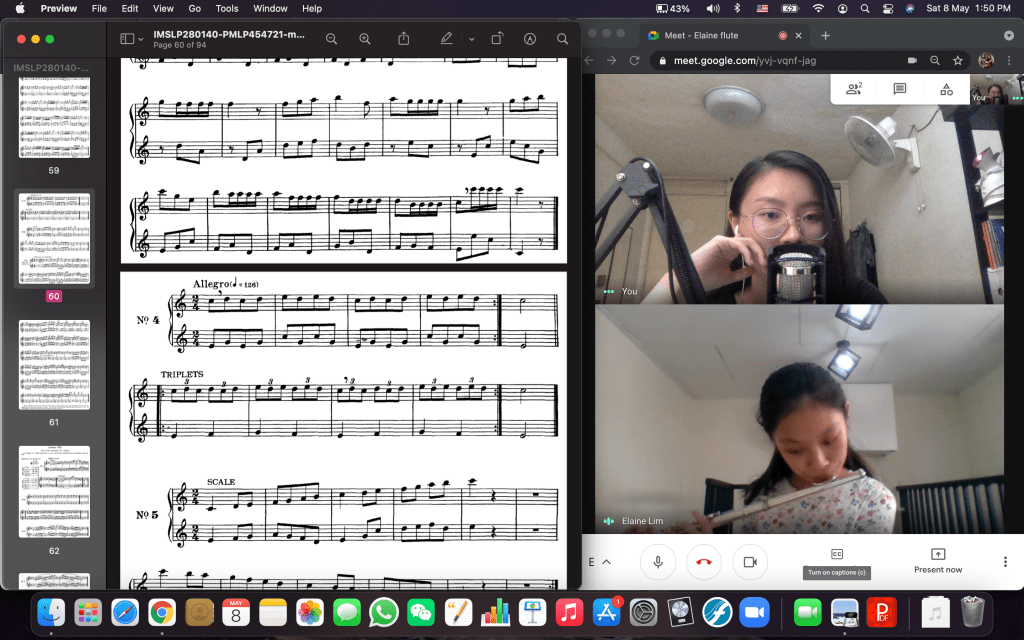Viewport: 1024px width, 640px height.
Task: Click the Share icon in Preview toolbar
Action: [x=404, y=39]
